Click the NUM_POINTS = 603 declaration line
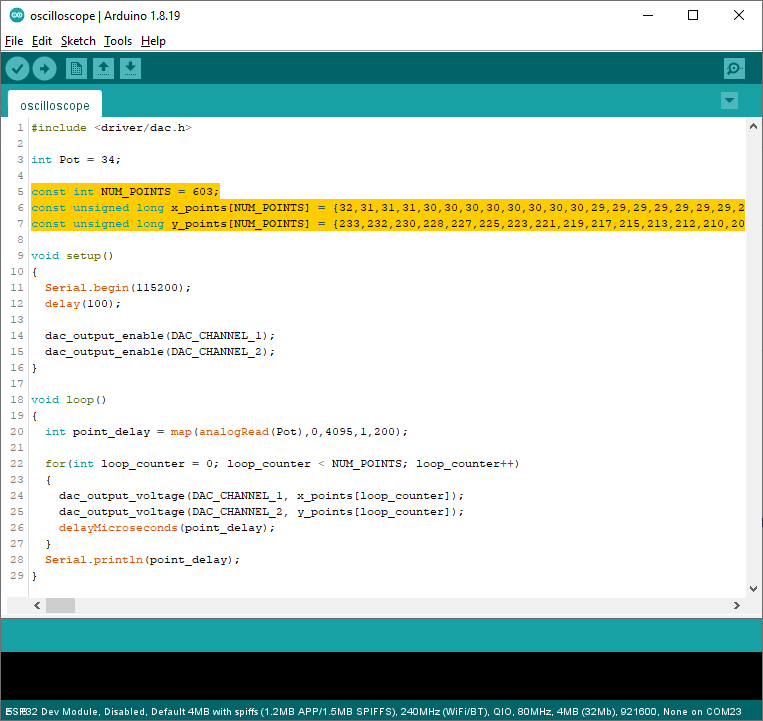The height and width of the screenshot is (721, 763). click(x=125, y=192)
